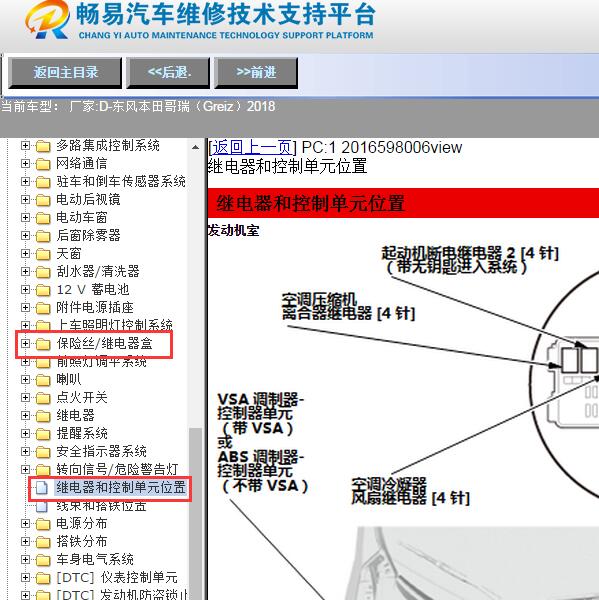Expand the 电动车窗 node
599x600 pixels.
(x=25, y=217)
